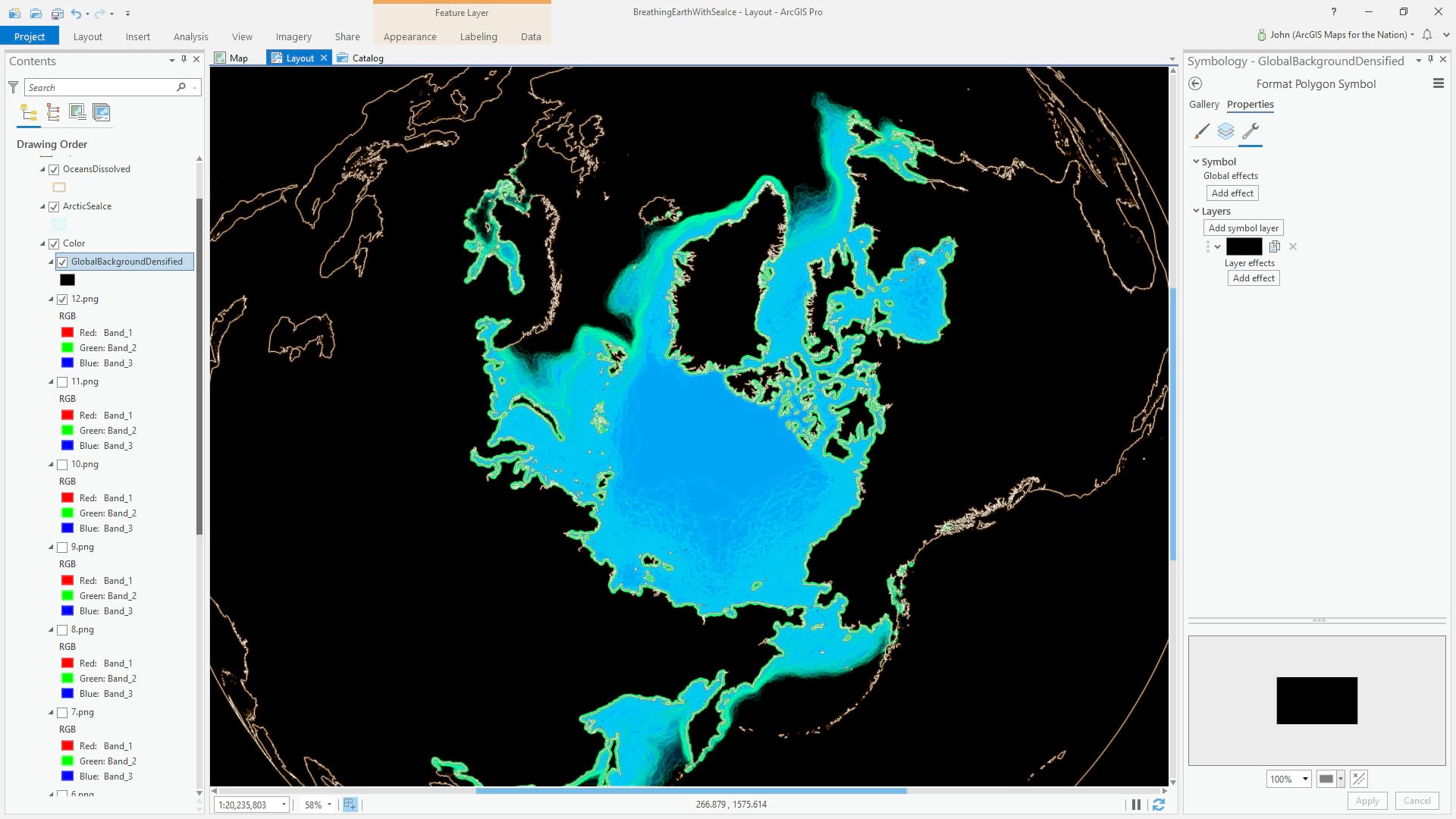This screenshot has height=819, width=1456.
Task: Open the preview zoom 100% dropdown
Action: click(1305, 780)
